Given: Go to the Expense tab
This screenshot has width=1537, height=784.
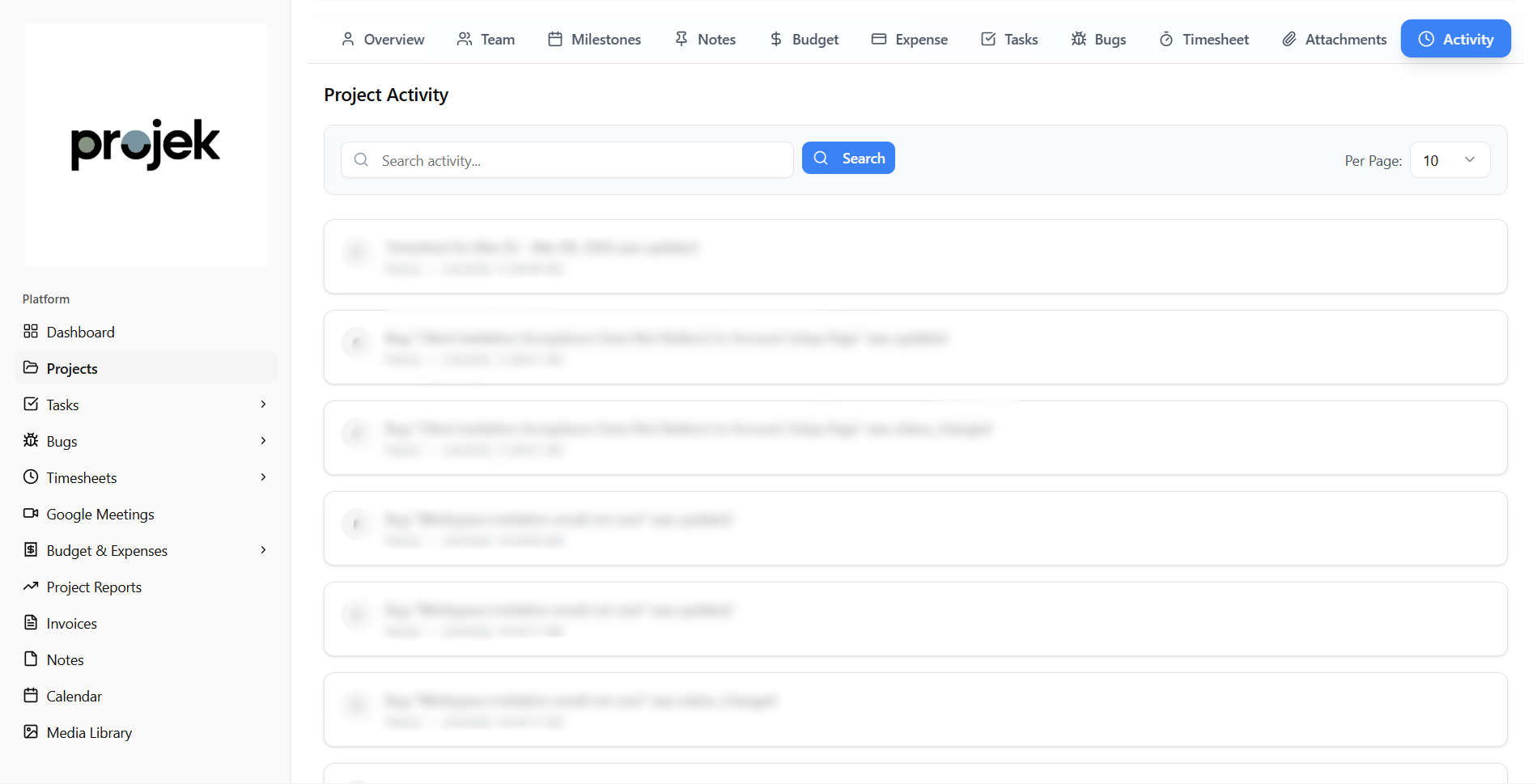Looking at the screenshot, I should (910, 39).
